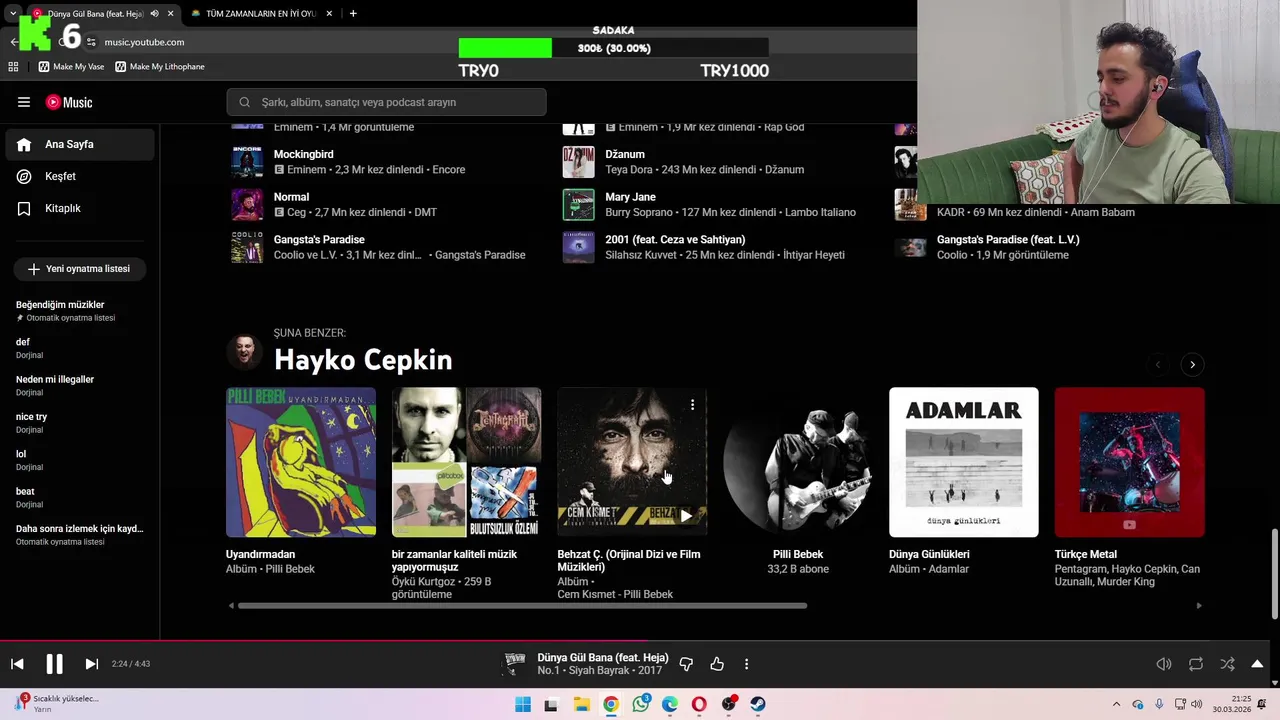
Task: Open more options on Behzat Ç. album card
Action: 692,405
